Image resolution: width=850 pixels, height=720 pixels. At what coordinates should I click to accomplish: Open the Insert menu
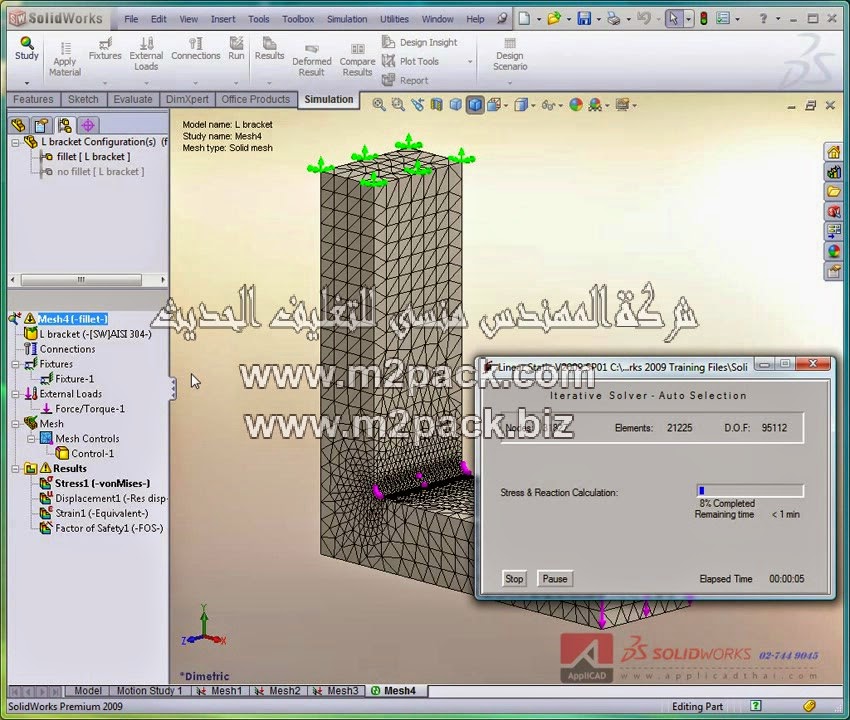223,19
